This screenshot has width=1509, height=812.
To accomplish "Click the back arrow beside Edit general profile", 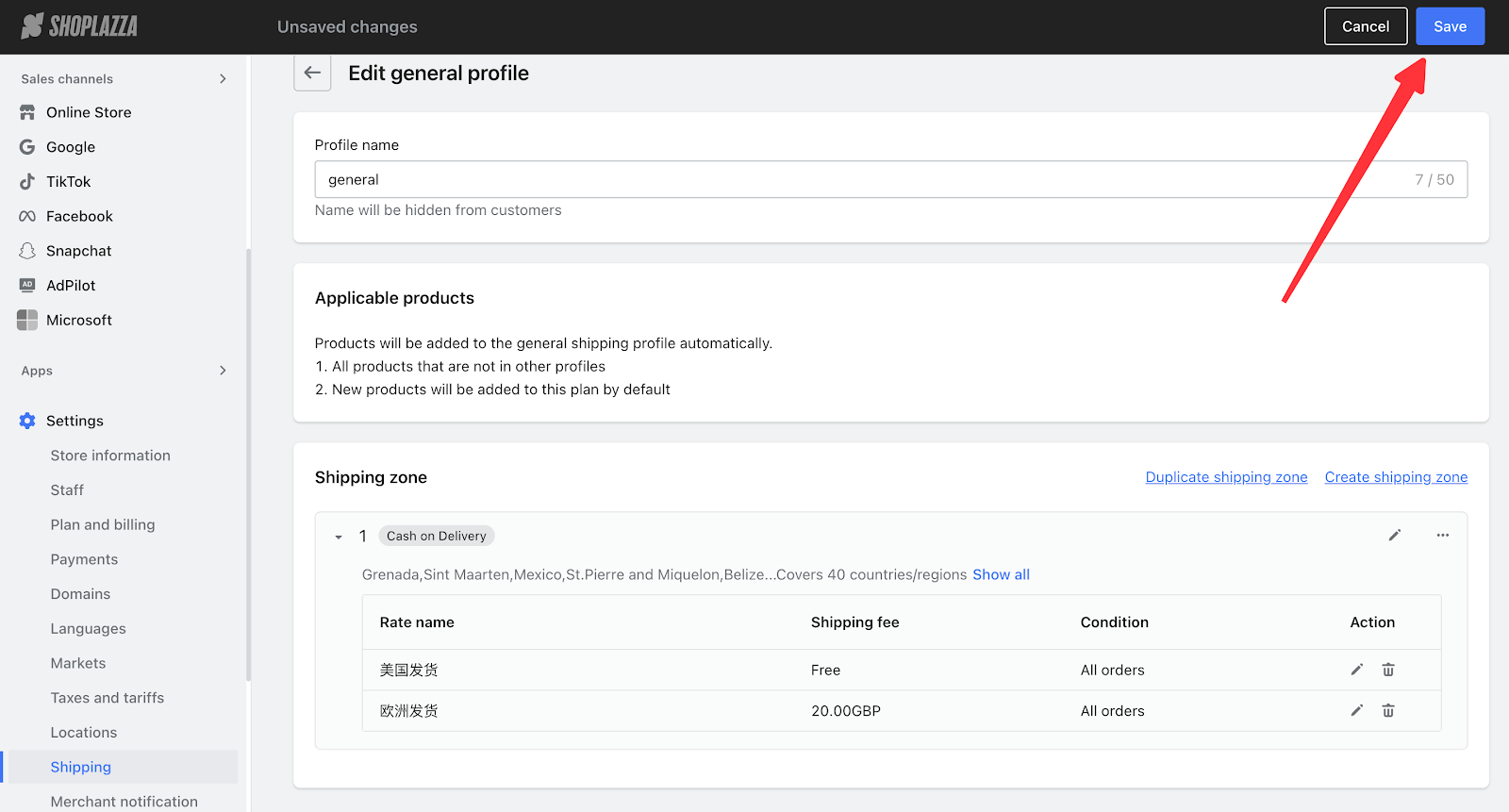I will 312,73.
